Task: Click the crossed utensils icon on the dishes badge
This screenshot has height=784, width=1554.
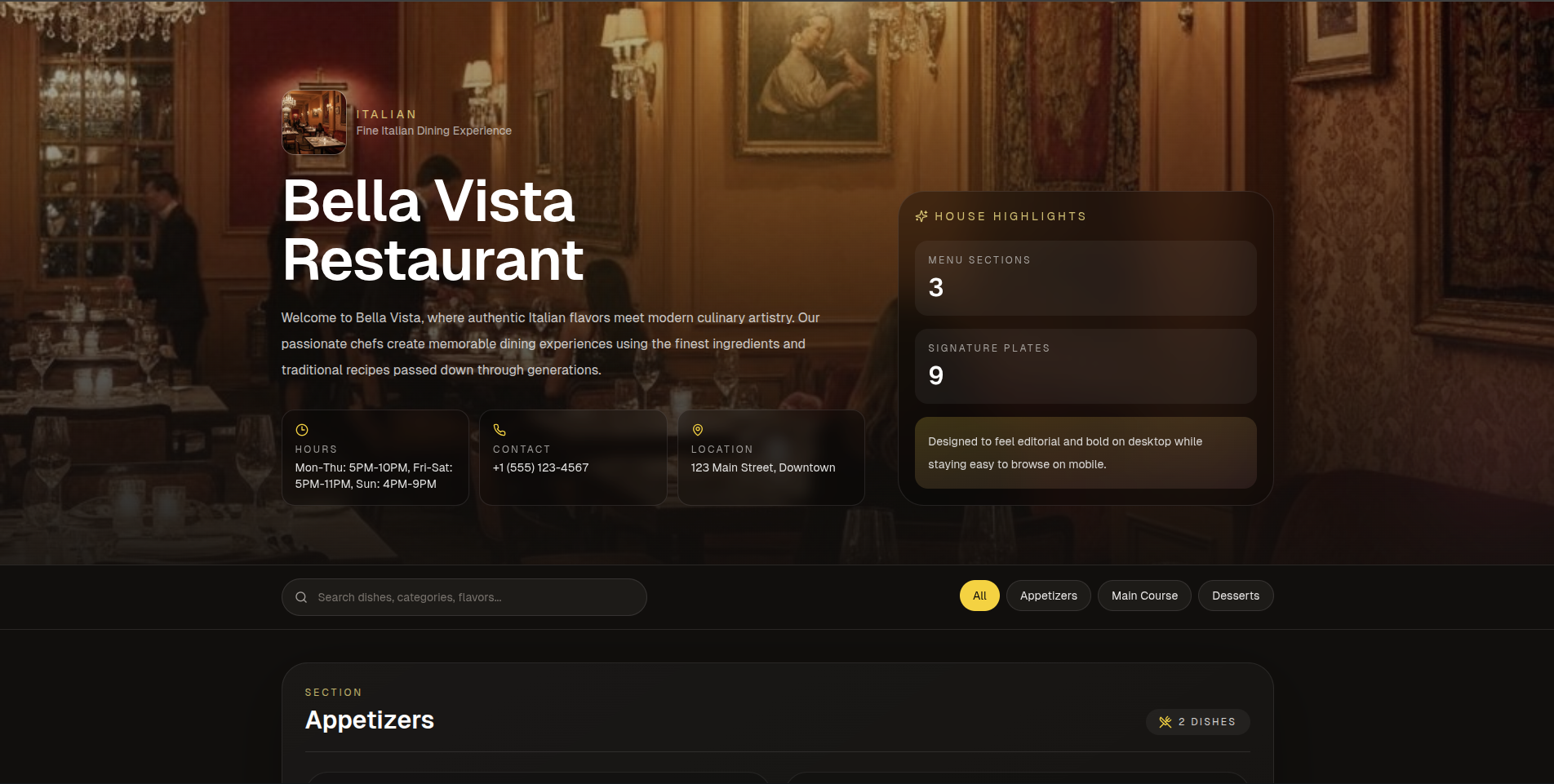Action: [x=1165, y=722]
